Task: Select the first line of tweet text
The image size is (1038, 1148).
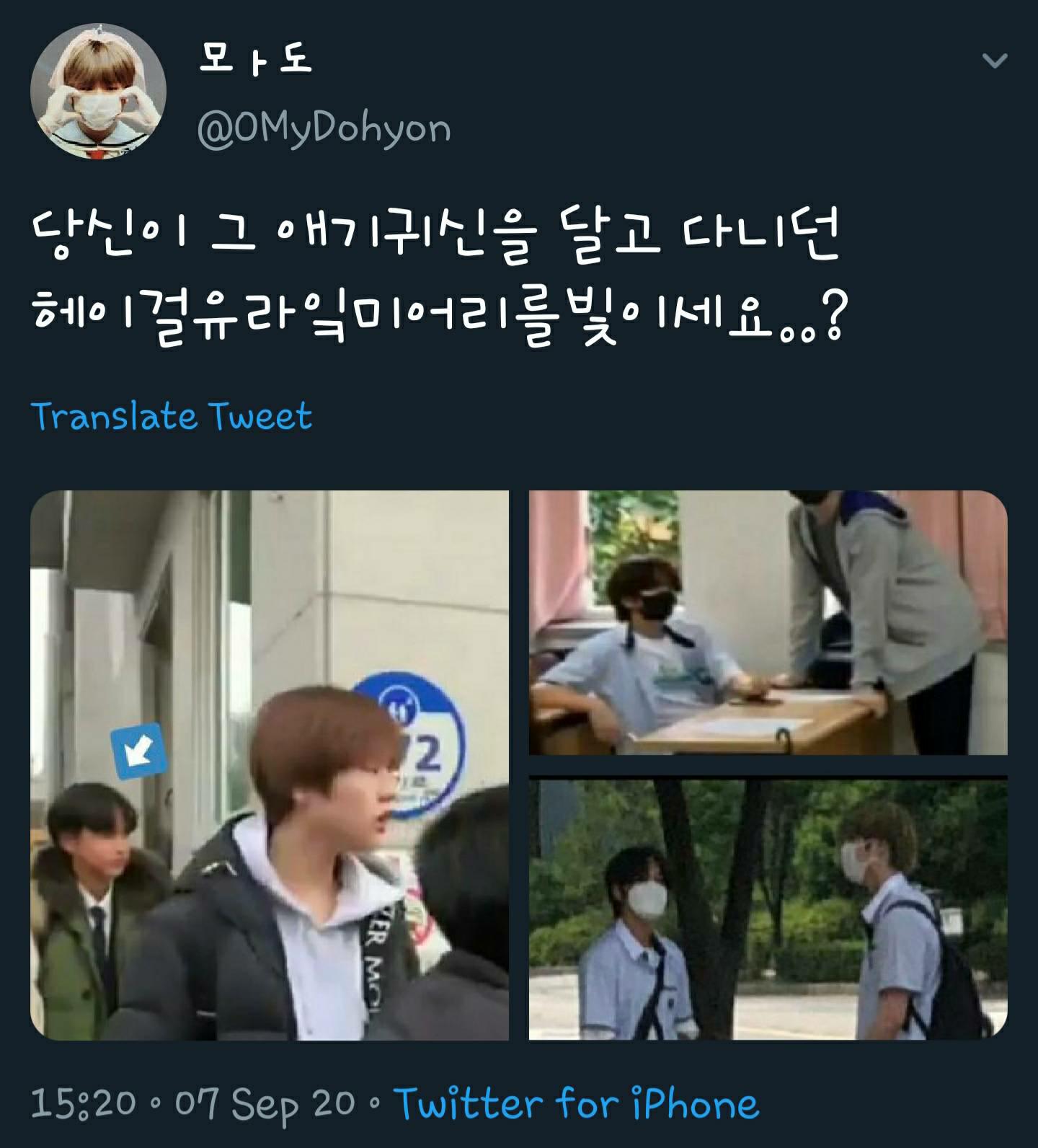Action: (436, 236)
